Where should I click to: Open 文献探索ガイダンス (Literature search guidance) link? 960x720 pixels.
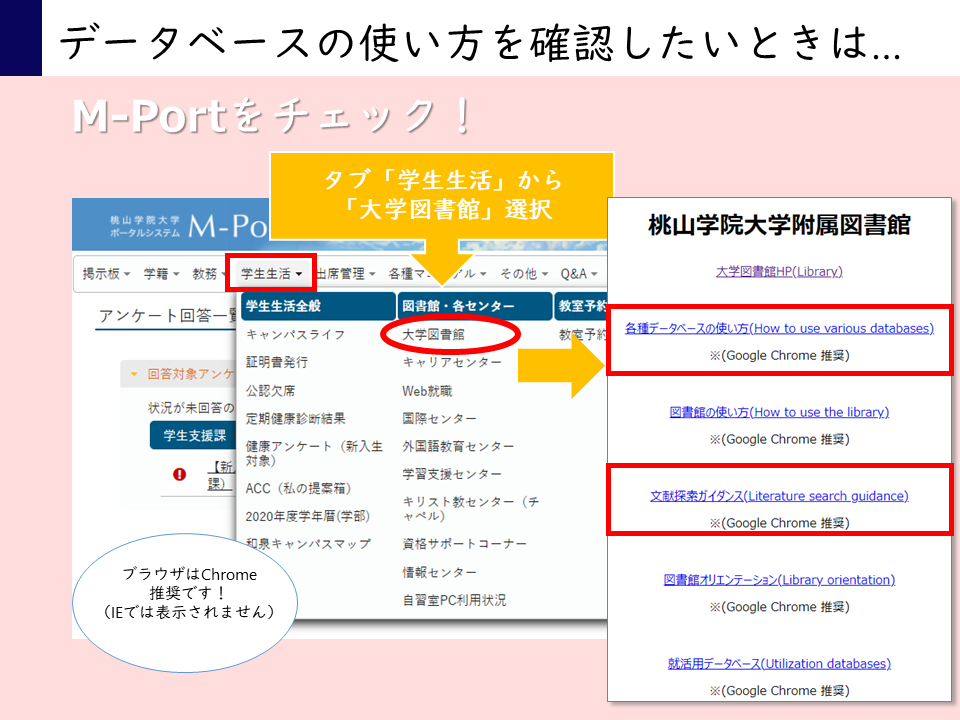[x=779, y=496]
